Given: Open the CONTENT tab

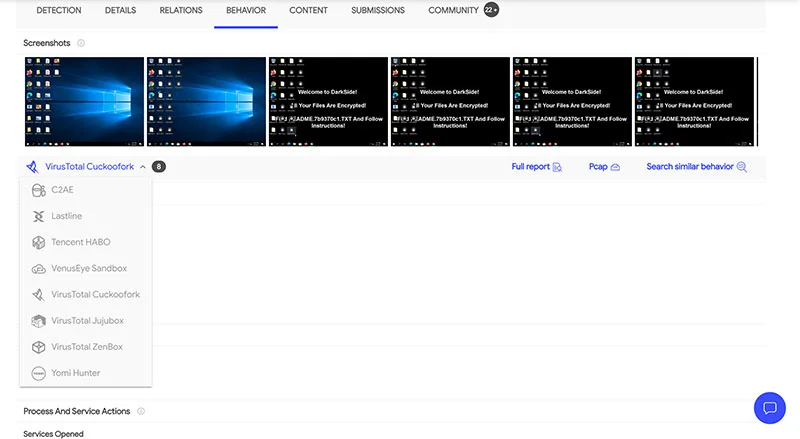Looking at the screenshot, I should tap(308, 10).
